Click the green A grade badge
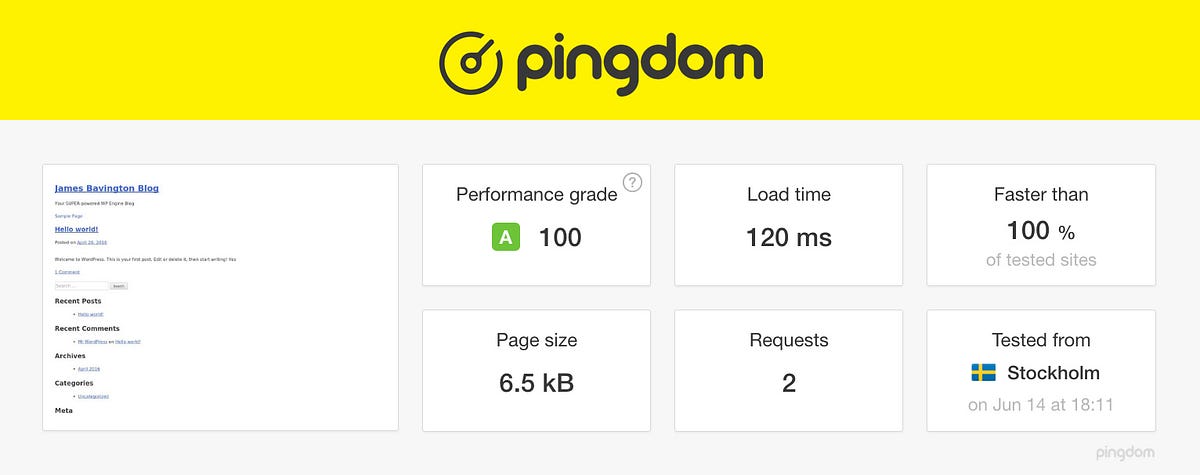 [x=506, y=237]
